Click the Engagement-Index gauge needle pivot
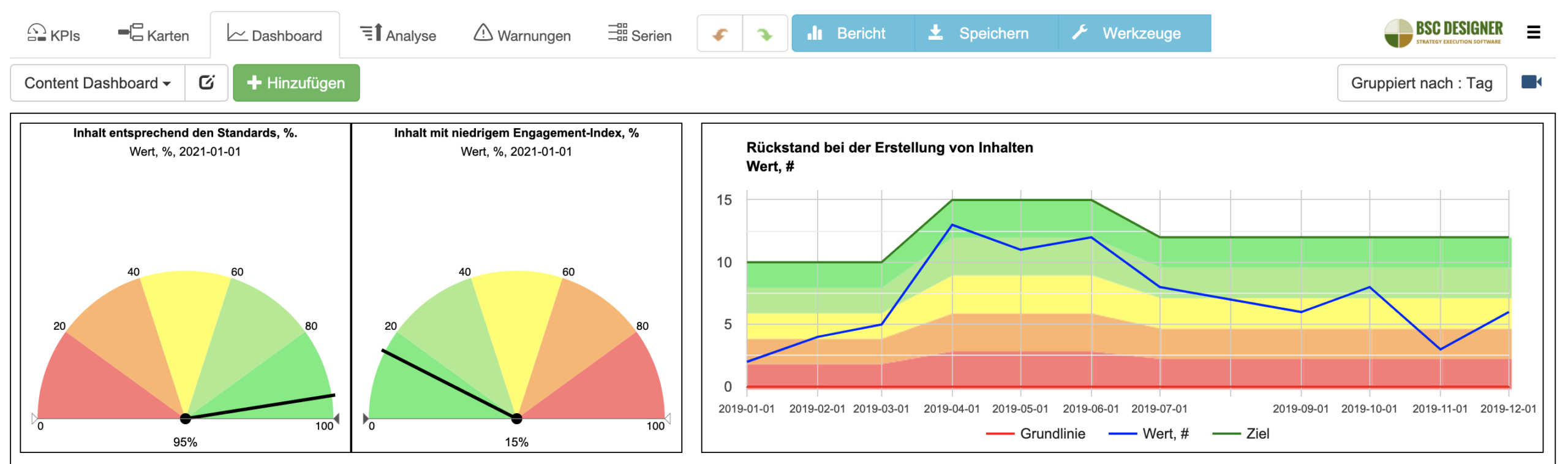Viewport: 1568px width, 464px height. click(516, 419)
